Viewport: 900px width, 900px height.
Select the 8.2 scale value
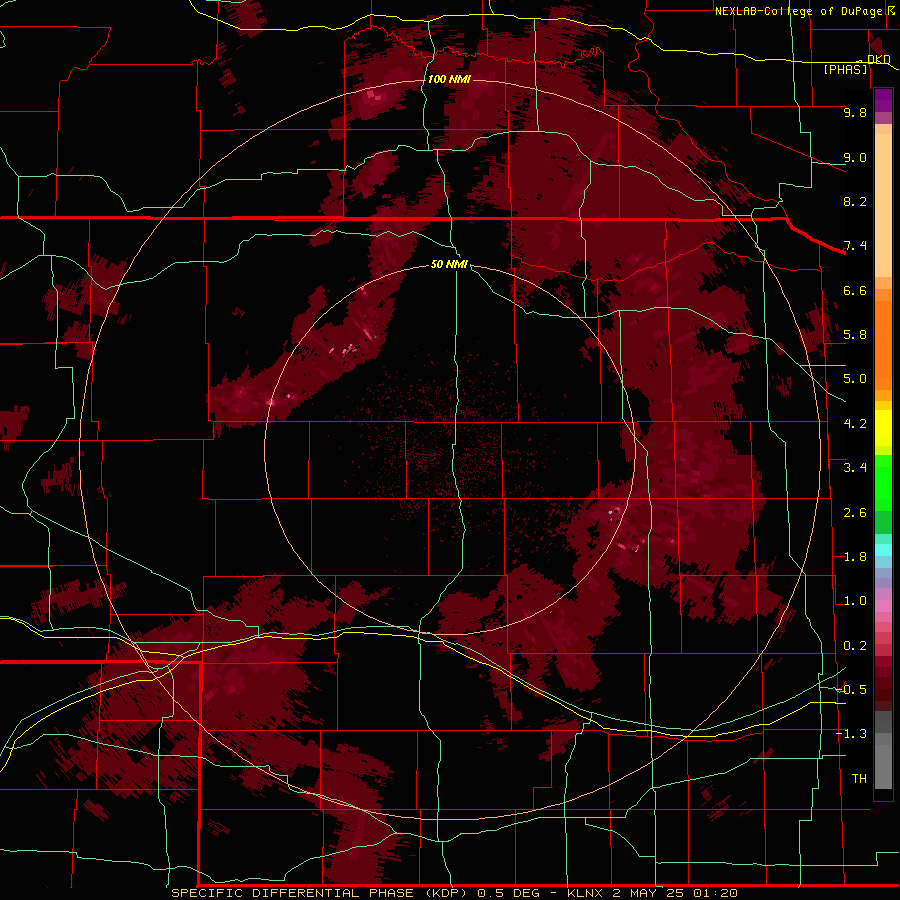(855, 201)
